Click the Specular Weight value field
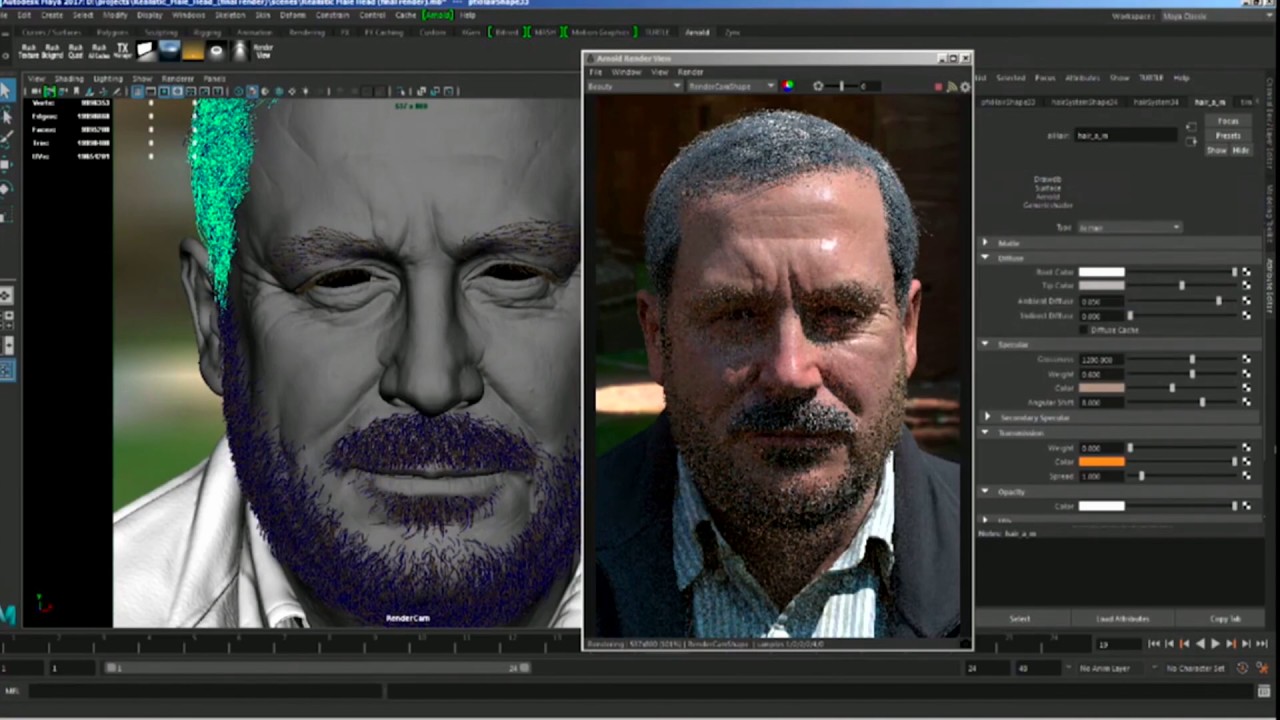This screenshot has height=720, width=1280. [1101, 374]
